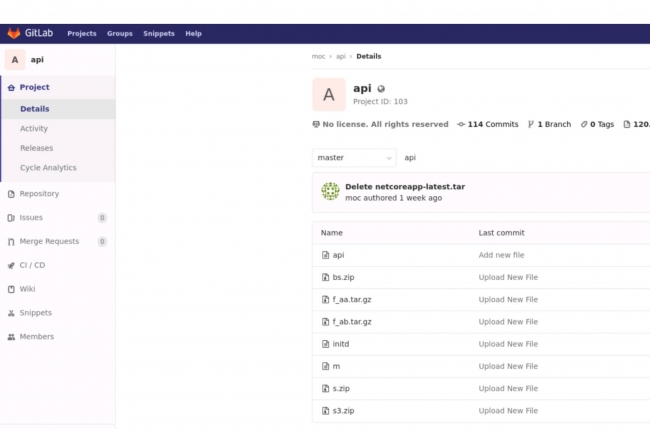Open the f_aa.tar.gz file

click(352, 299)
